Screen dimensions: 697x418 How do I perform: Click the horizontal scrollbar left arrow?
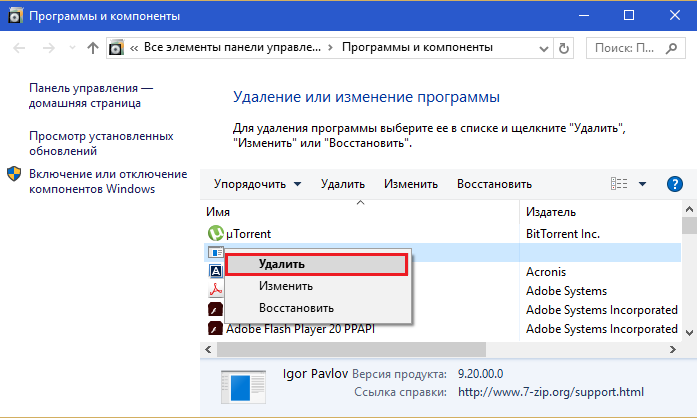pyautogui.click(x=208, y=350)
